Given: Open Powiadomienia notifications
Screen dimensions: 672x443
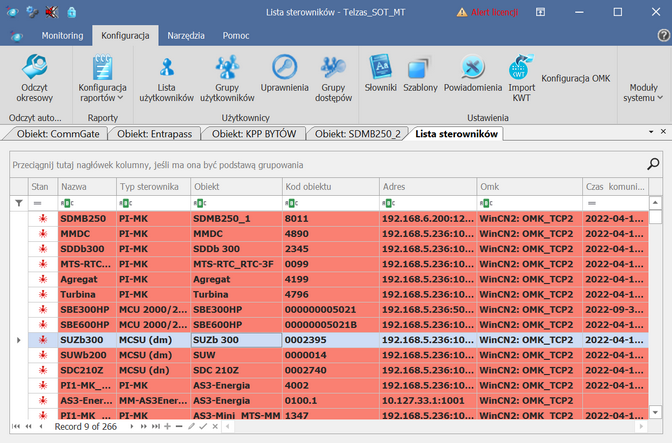Looking at the screenshot, I should tap(473, 73).
